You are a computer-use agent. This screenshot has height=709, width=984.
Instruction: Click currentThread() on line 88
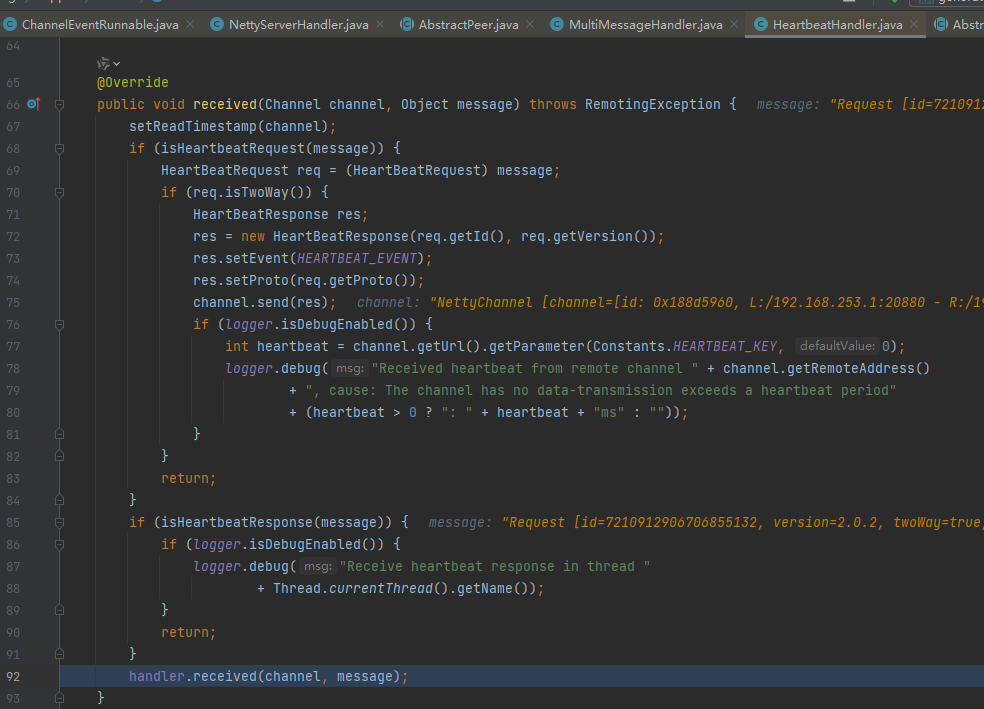[388, 589]
